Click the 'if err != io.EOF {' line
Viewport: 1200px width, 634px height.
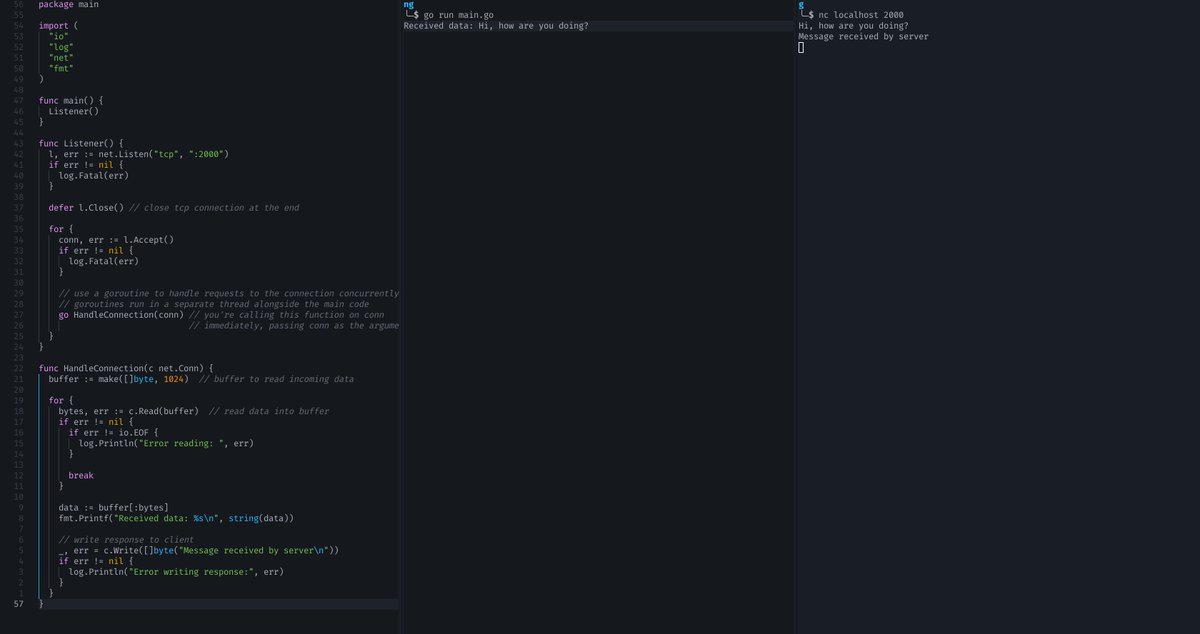[x=114, y=432]
